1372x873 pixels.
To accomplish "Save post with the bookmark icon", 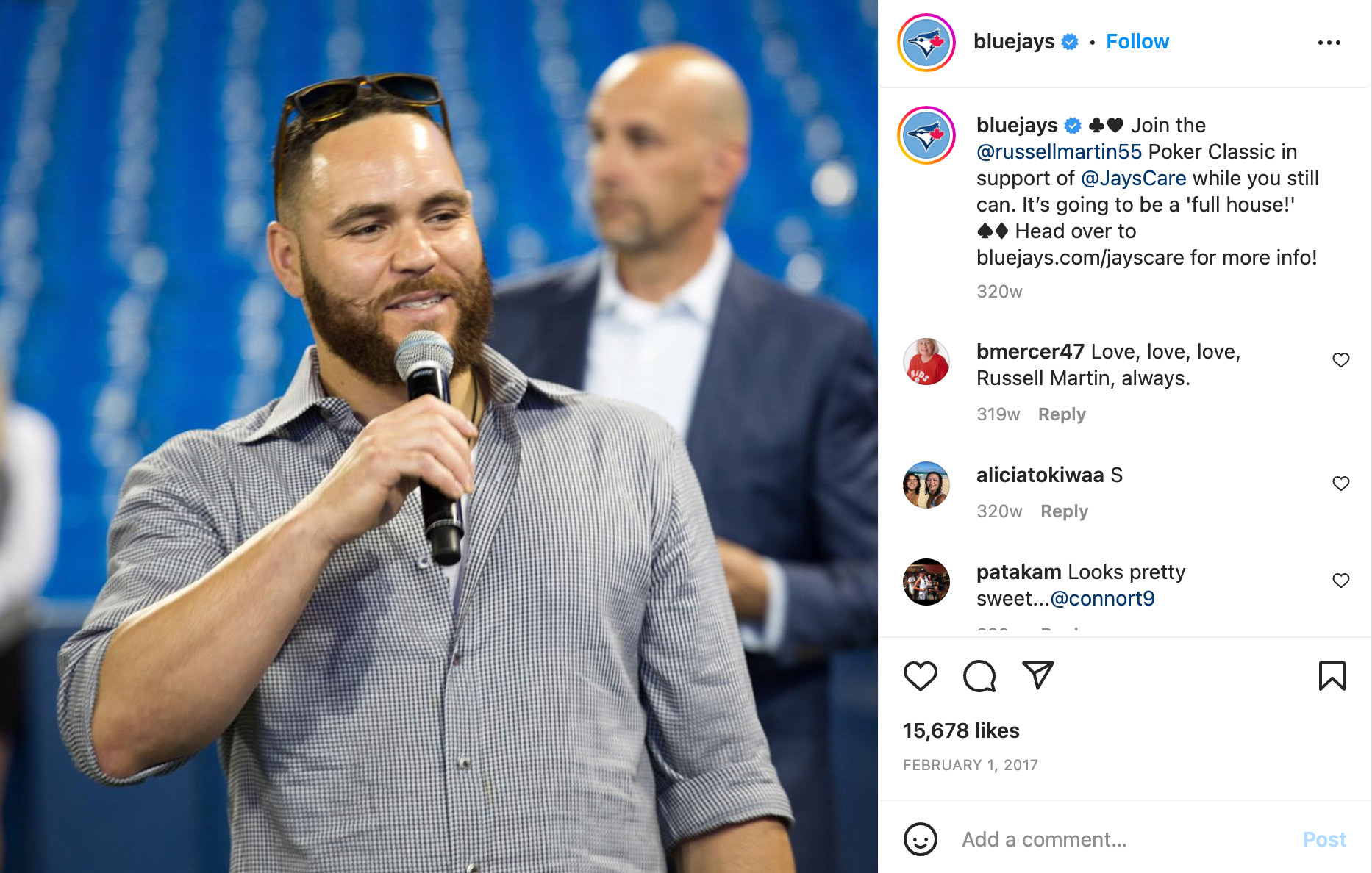I will point(1332,675).
